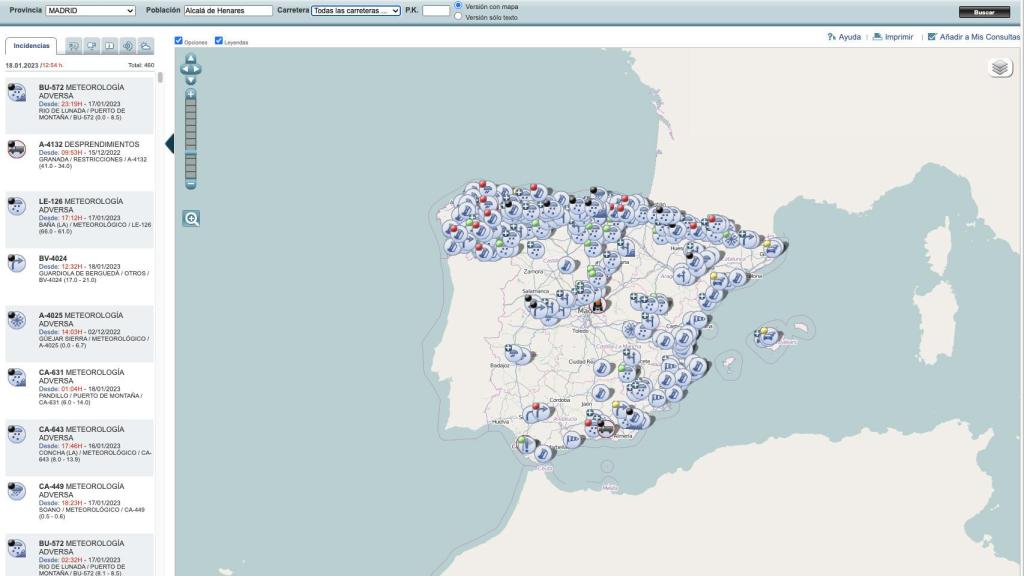Click the truck restriction marker near Almería
1024x576 pixels.
click(606, 428)
